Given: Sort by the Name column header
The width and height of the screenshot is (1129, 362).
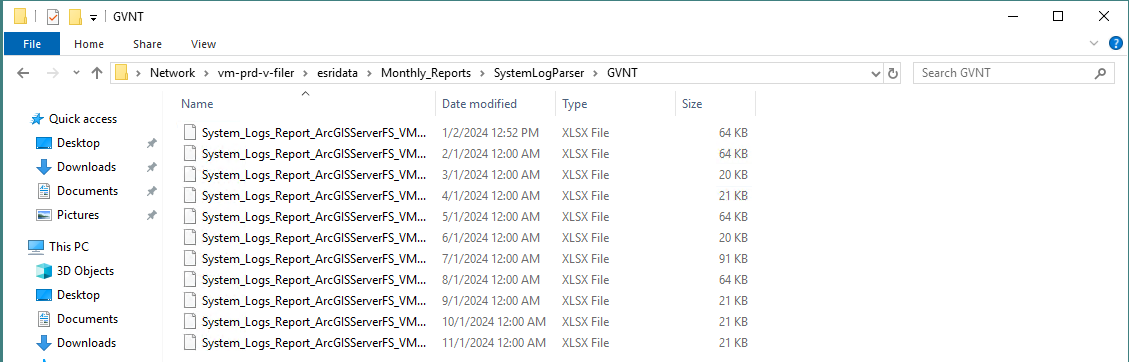Looking at the screenshot, I should coord(305,104).
